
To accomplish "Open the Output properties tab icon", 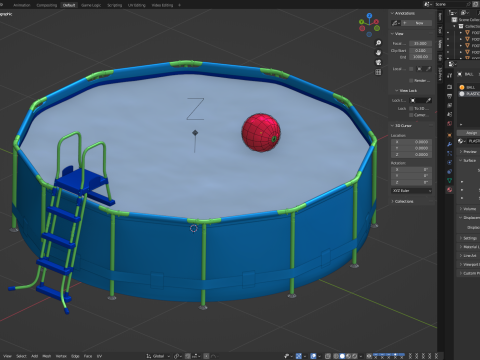I will [x=449, y=96].
